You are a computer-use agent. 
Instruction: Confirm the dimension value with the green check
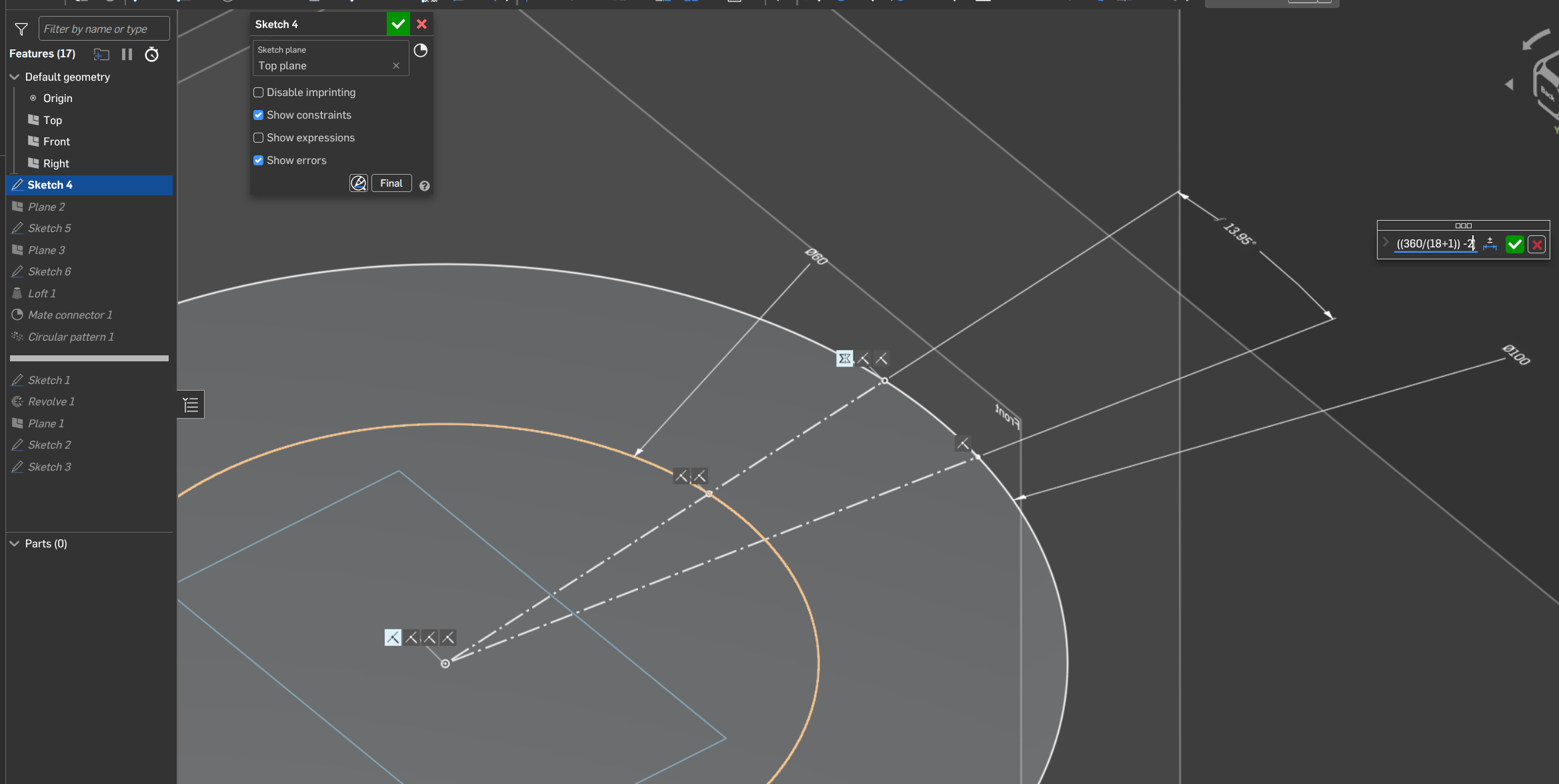click(1515, 245)
